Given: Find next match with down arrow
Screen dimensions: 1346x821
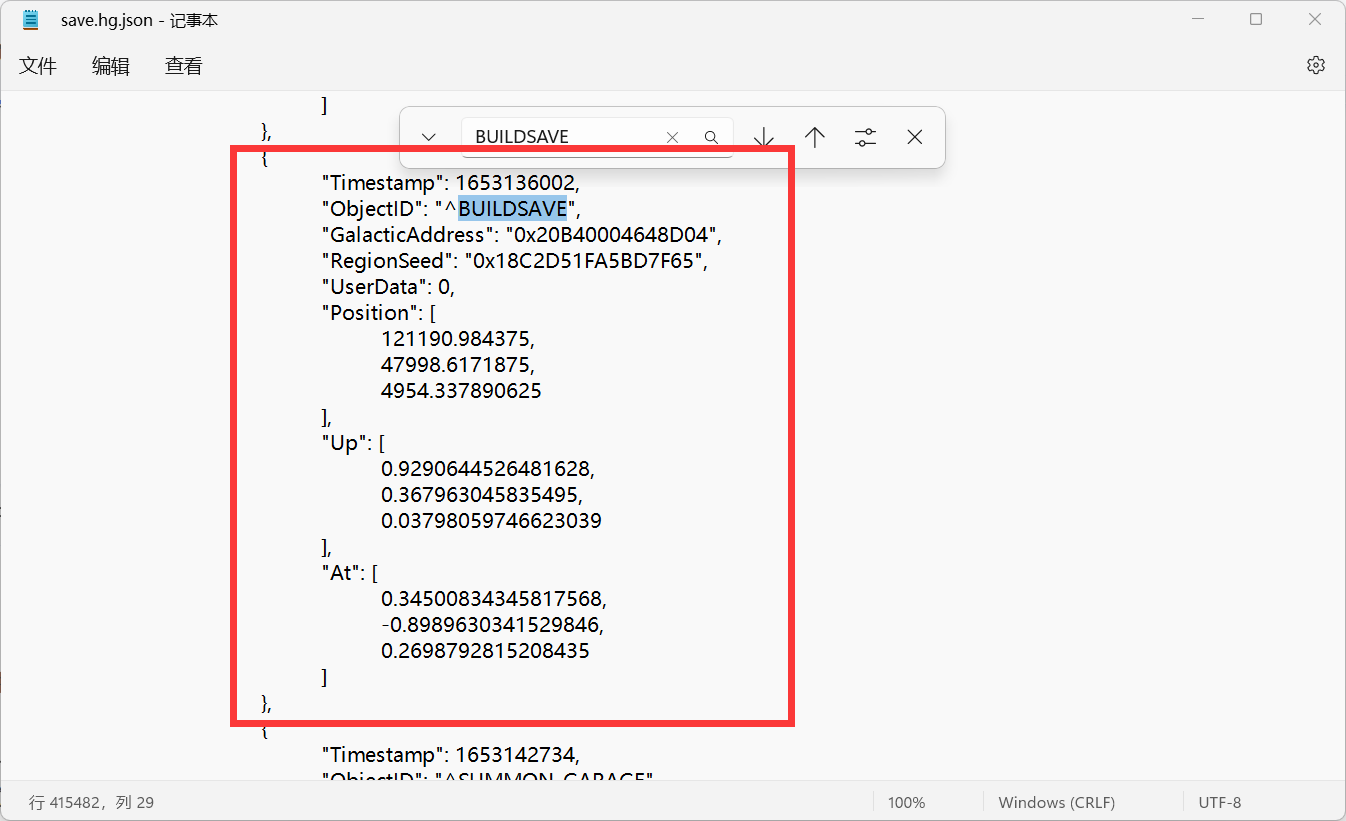Looking at the screenshot, I should pyautogui.click(x=764, y=137).
